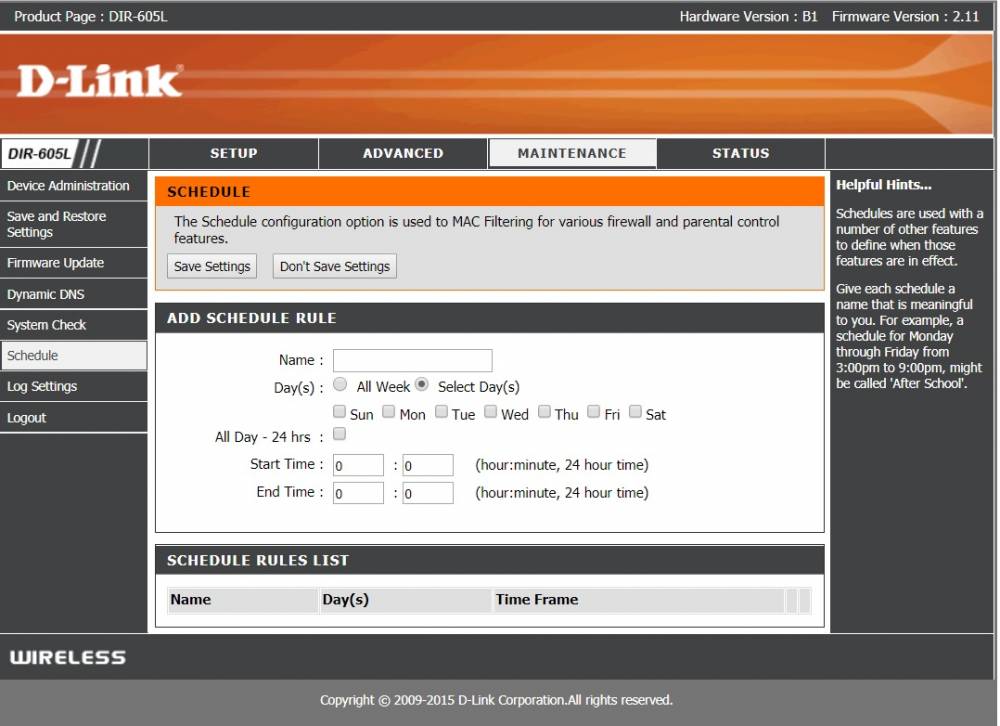Click the Save Settings button

click(212, 266)
